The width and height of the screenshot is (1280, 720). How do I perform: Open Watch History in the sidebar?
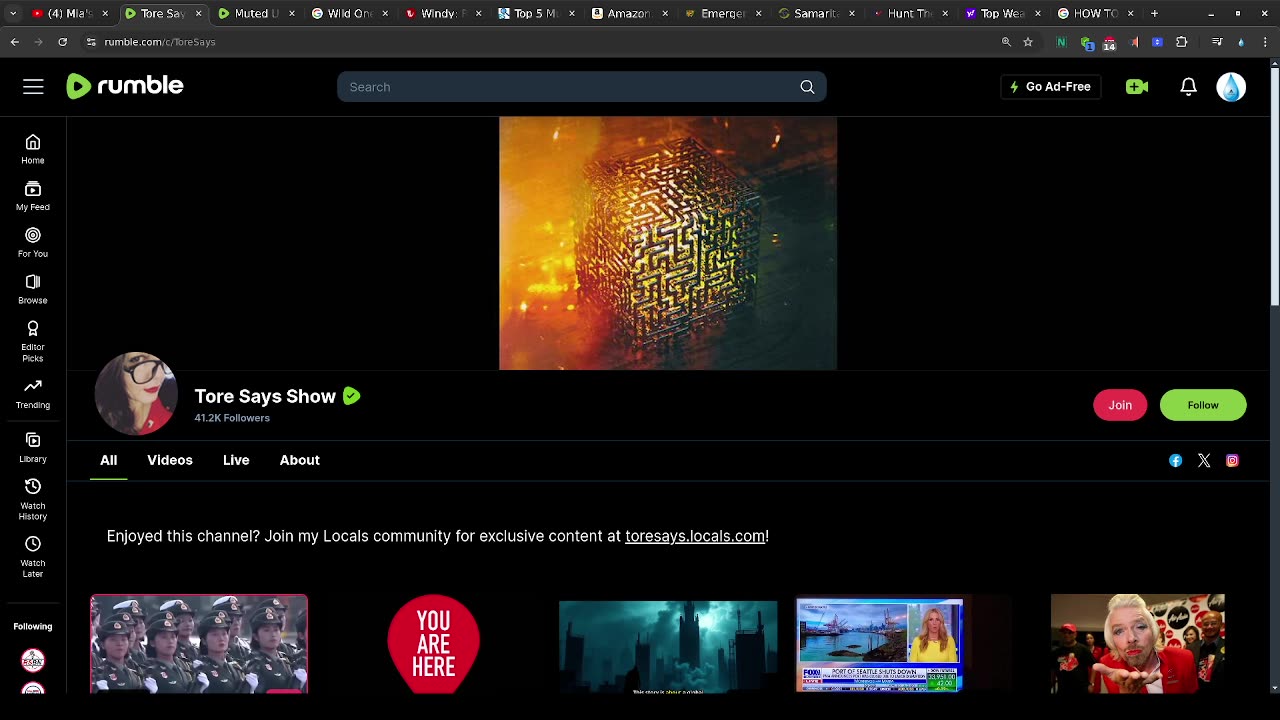(33, 499)
